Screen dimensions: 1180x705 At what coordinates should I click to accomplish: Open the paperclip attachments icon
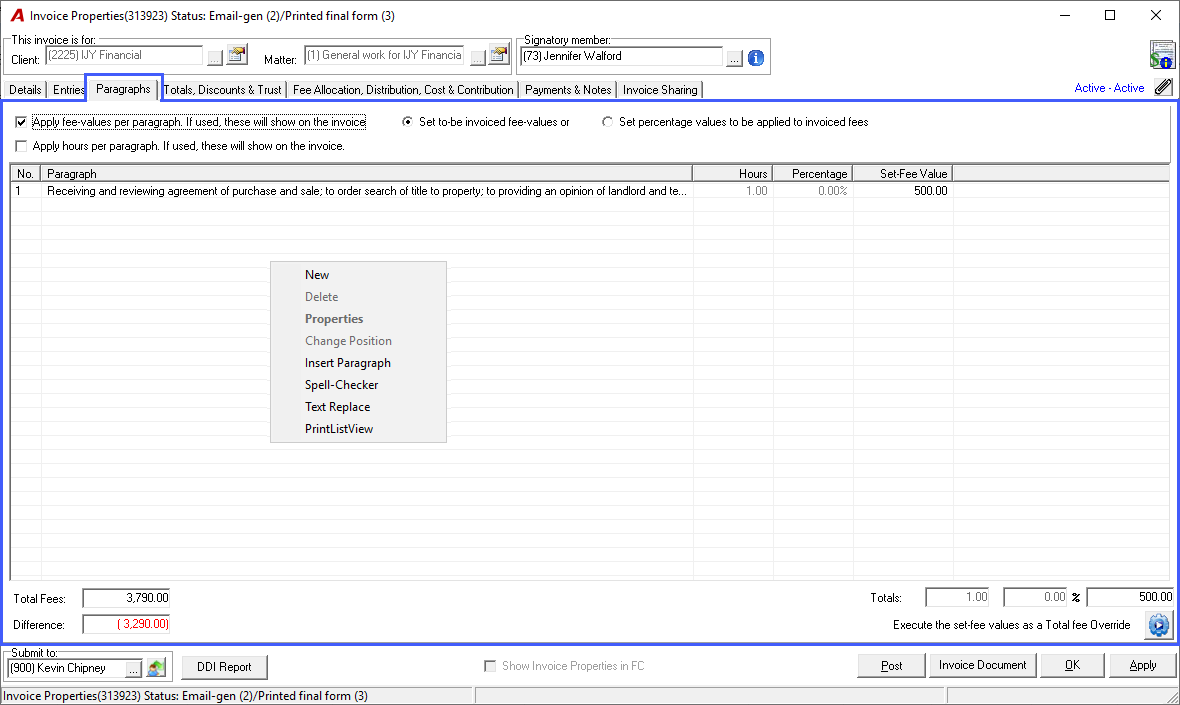(x=1163, y=87)
